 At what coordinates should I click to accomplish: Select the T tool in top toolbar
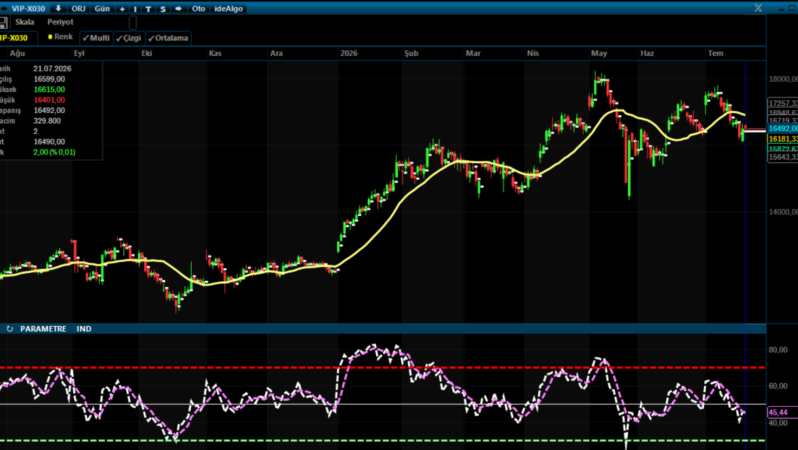pyautogui.click(x=148, y=9)
